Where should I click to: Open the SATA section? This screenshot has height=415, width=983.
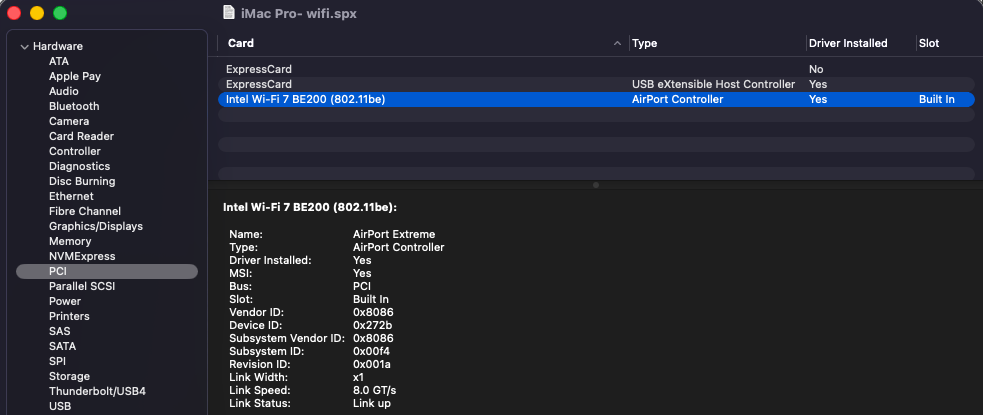pos(63,347)
